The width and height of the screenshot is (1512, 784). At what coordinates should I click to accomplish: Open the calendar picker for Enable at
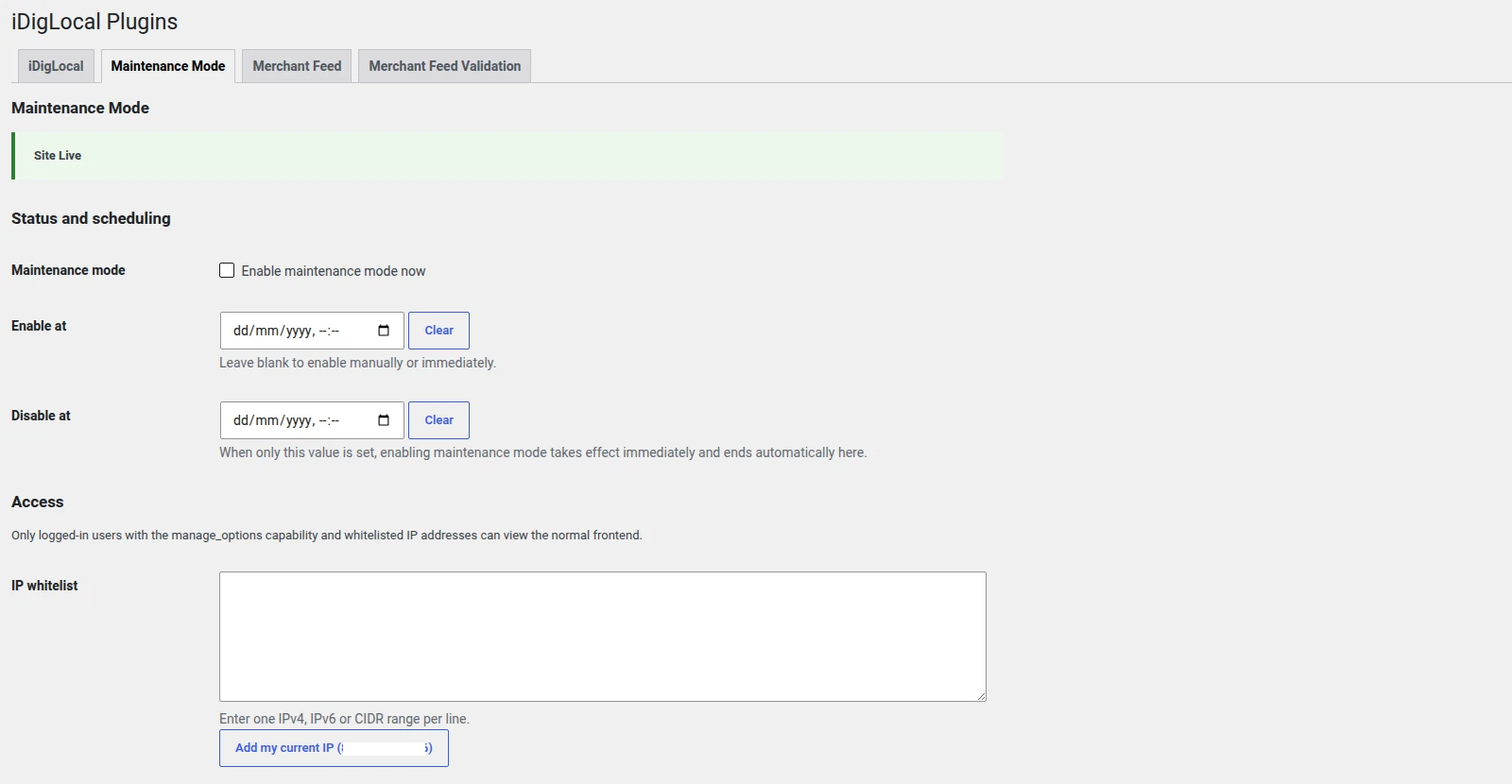[384, 331]
